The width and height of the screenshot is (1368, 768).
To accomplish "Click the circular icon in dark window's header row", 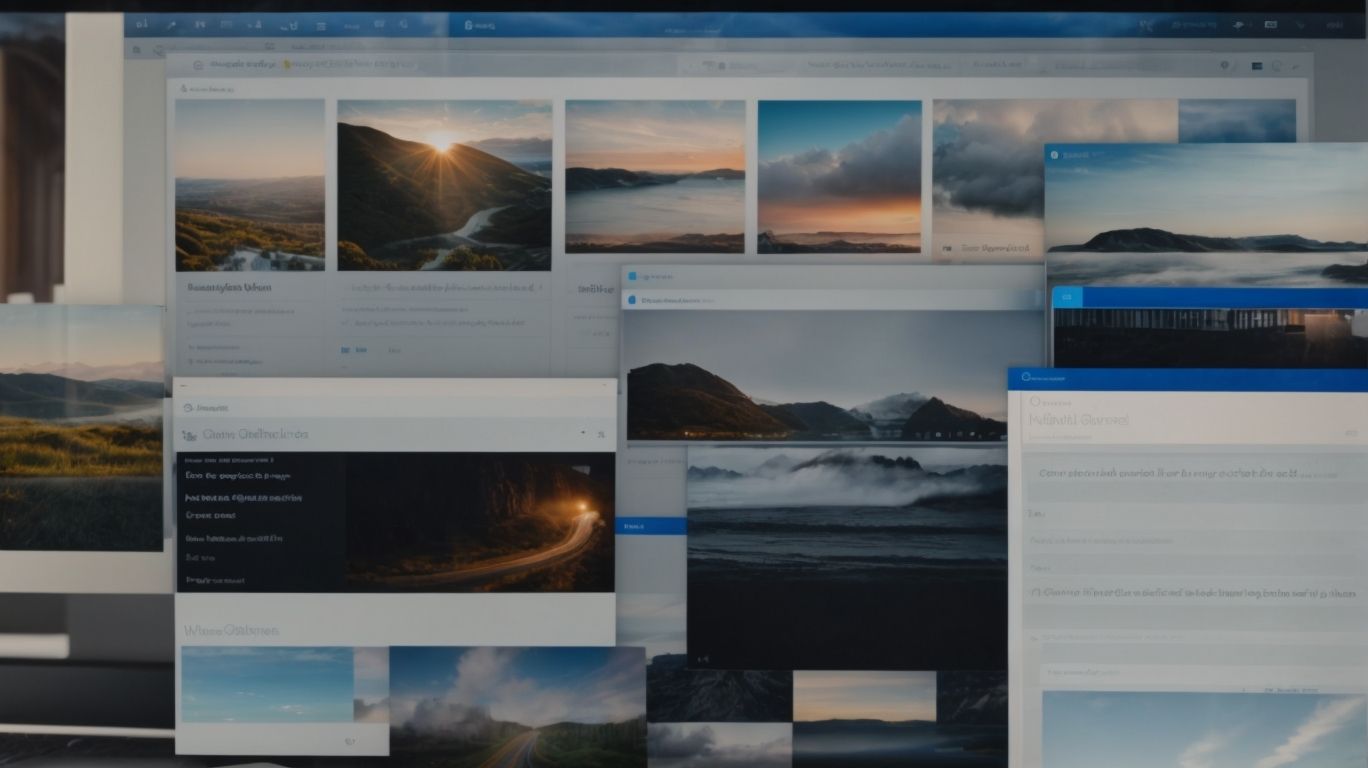I will pos(188,408).
